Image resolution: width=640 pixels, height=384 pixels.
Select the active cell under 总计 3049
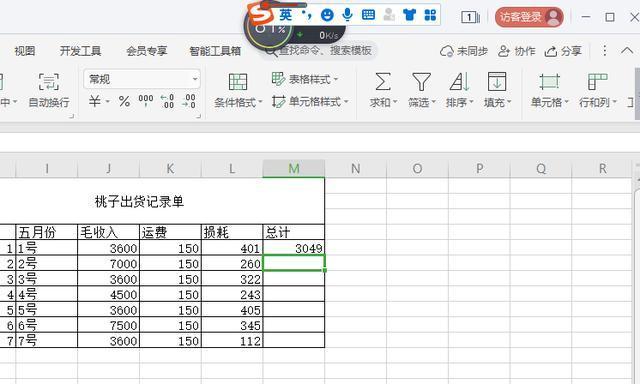[x=294, y=263]
